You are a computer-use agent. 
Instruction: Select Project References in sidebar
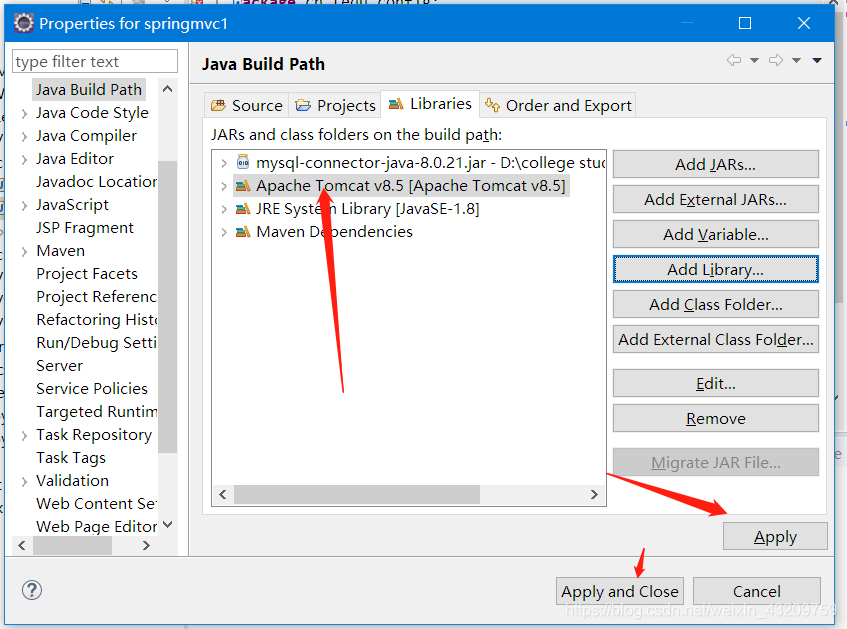[x=96, y=297]
